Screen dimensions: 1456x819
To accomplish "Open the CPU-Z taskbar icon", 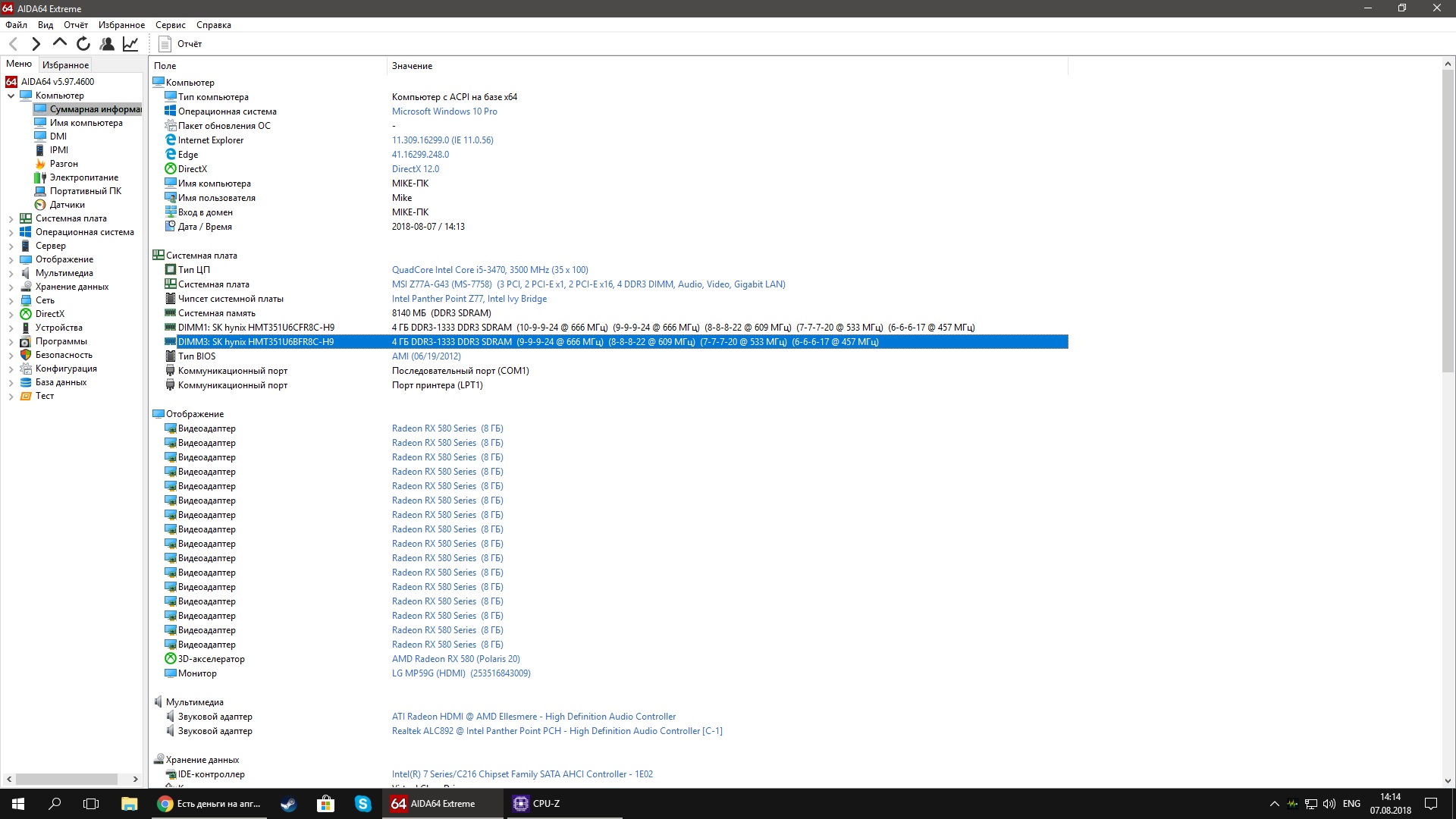I will (537, 804).
